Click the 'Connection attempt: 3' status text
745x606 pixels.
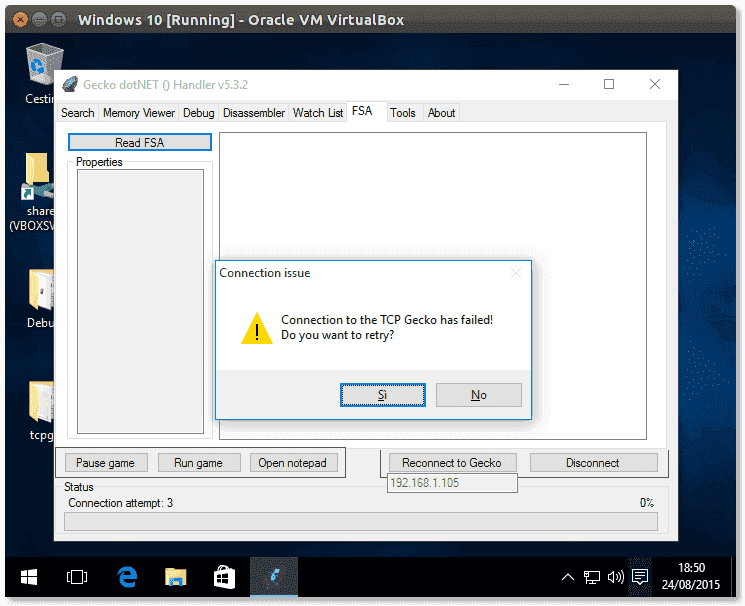pos(121,503)
